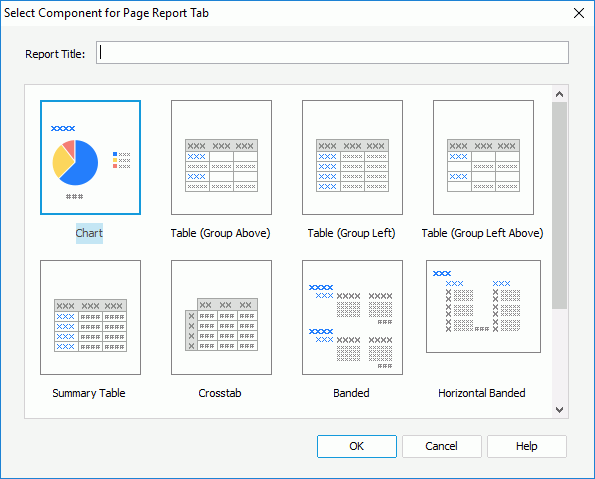Click the Horizontal Banded label
The height and width of the screenshot is (479, 595).
[x=482, y=393]
